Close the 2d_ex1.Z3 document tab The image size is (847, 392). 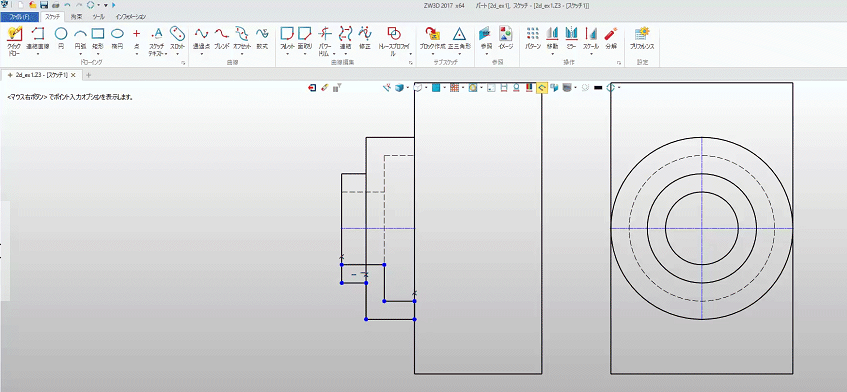click(73, 75)
